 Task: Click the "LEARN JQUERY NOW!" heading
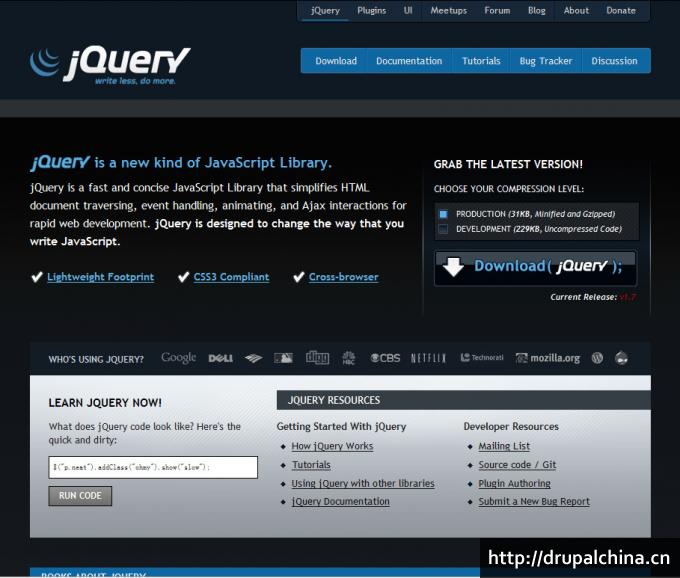pos(105,403)
